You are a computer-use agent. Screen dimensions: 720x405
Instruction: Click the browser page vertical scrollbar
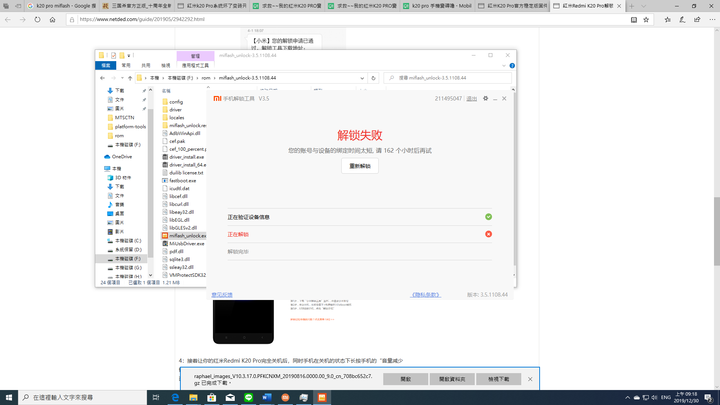(717, 231)
